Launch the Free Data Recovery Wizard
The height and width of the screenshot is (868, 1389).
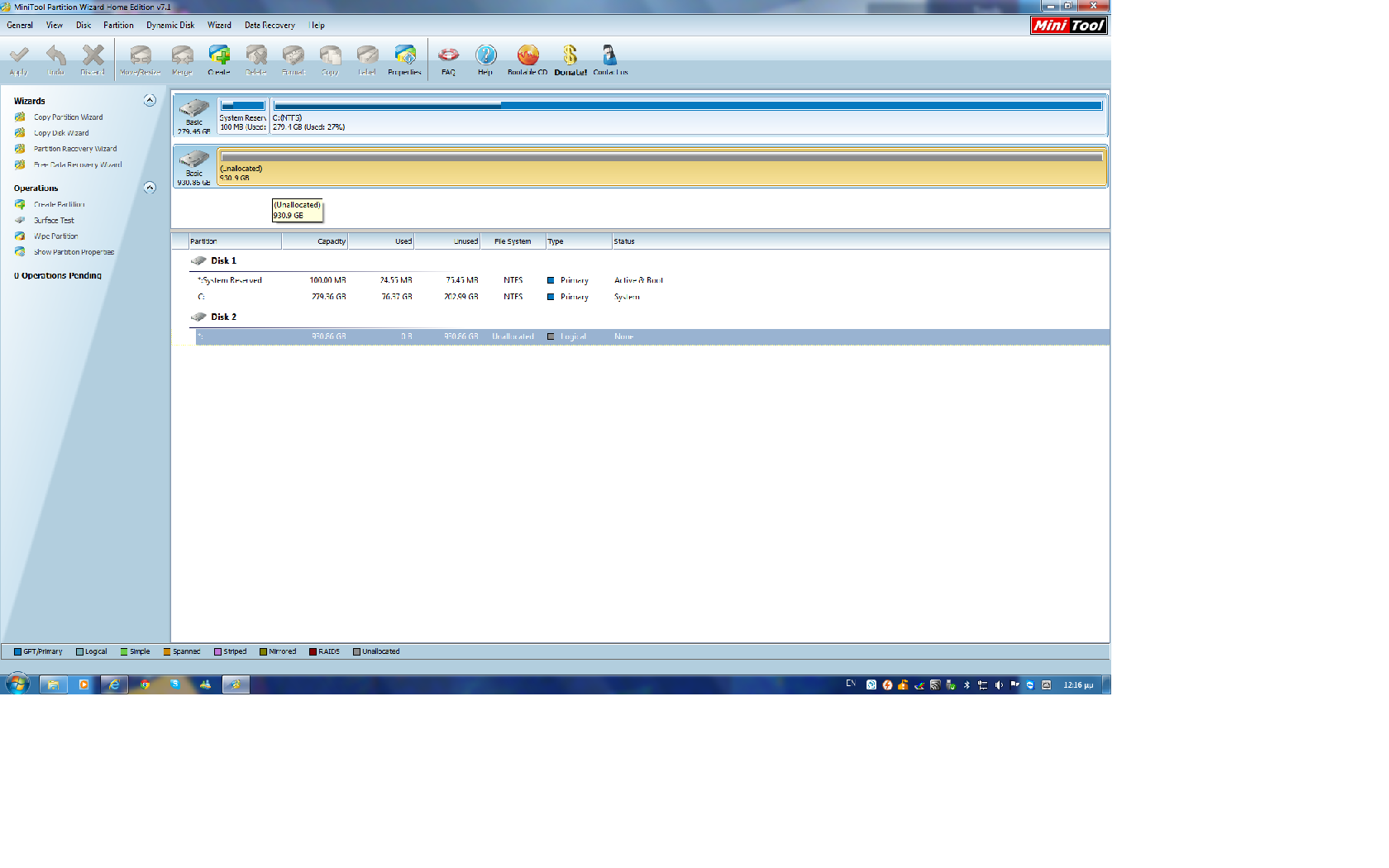[78, 165]
